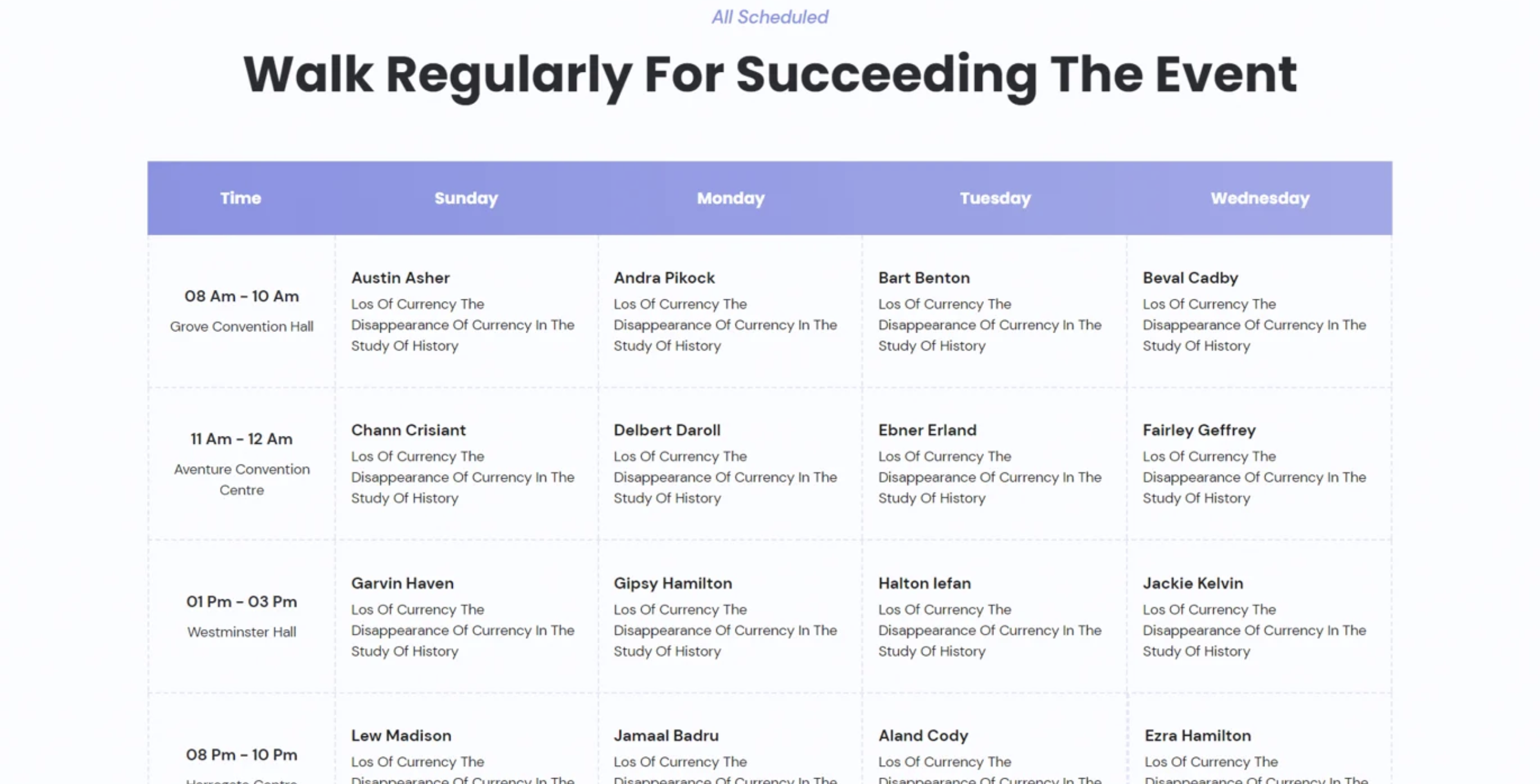Viewport: 1540px width, 784px height.
Task: Select the Bart Benton speaker name
Action: (924, 278)
